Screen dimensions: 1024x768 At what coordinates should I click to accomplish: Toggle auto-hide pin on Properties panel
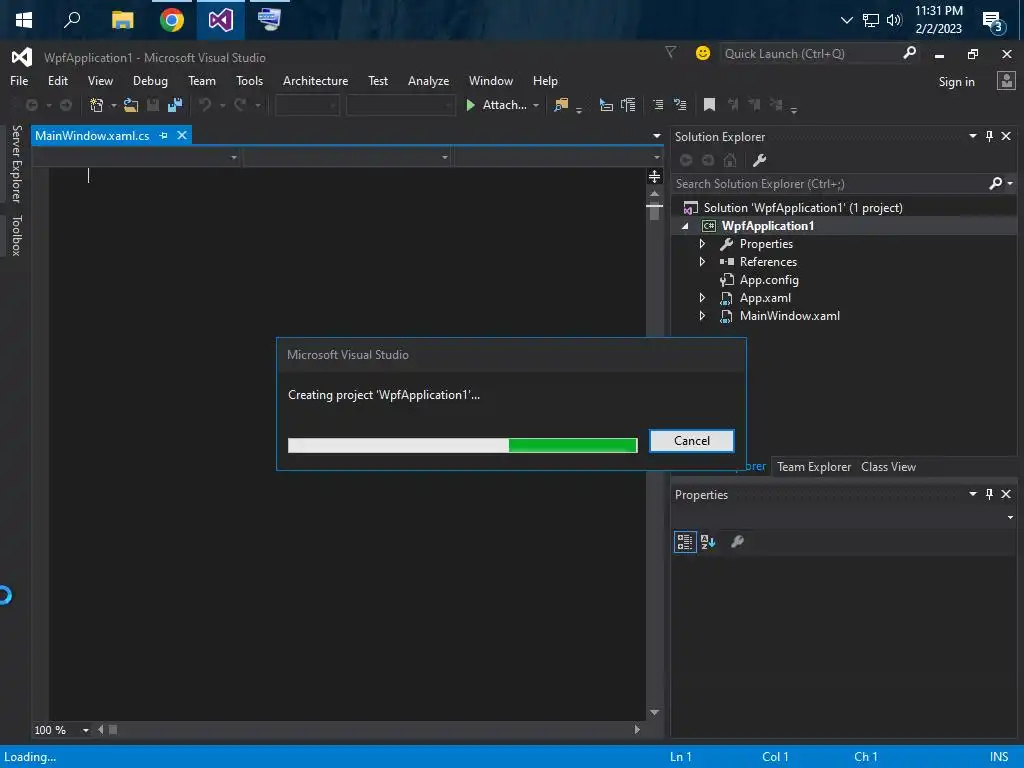(989, 494)
